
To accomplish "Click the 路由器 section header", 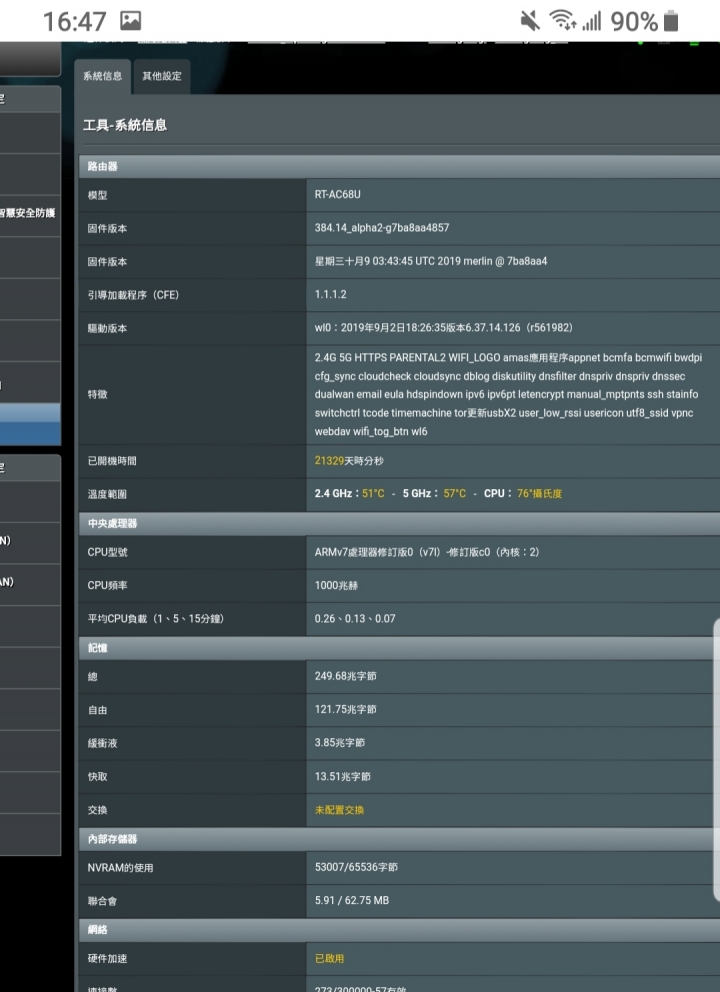I will 399,166.
